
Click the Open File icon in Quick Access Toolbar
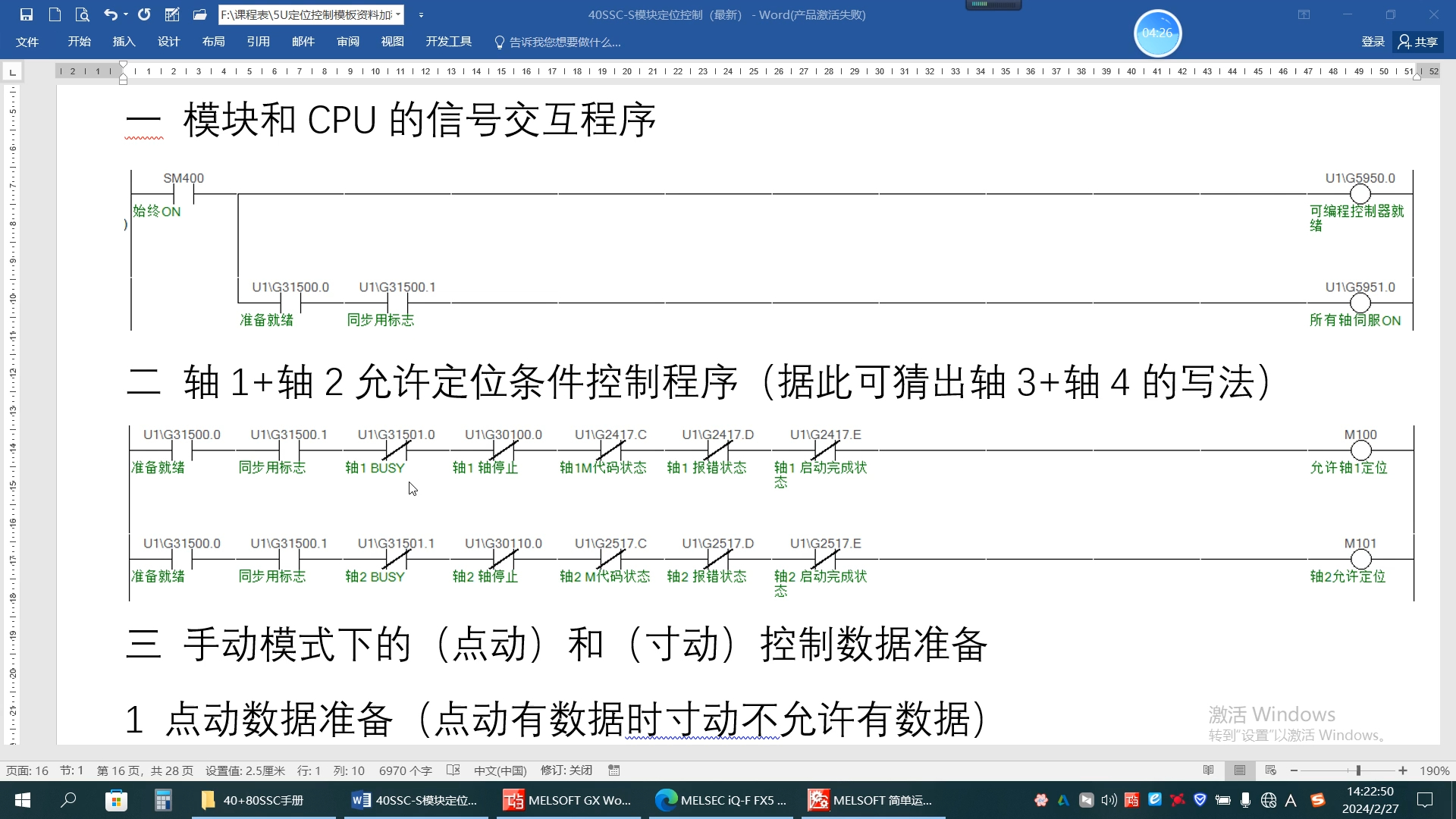click(x=200, y=14)
